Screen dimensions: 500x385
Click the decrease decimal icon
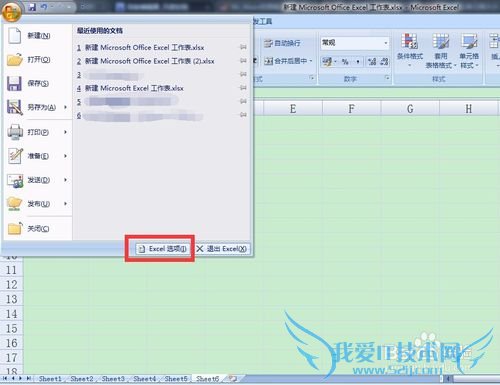(384, 62)
